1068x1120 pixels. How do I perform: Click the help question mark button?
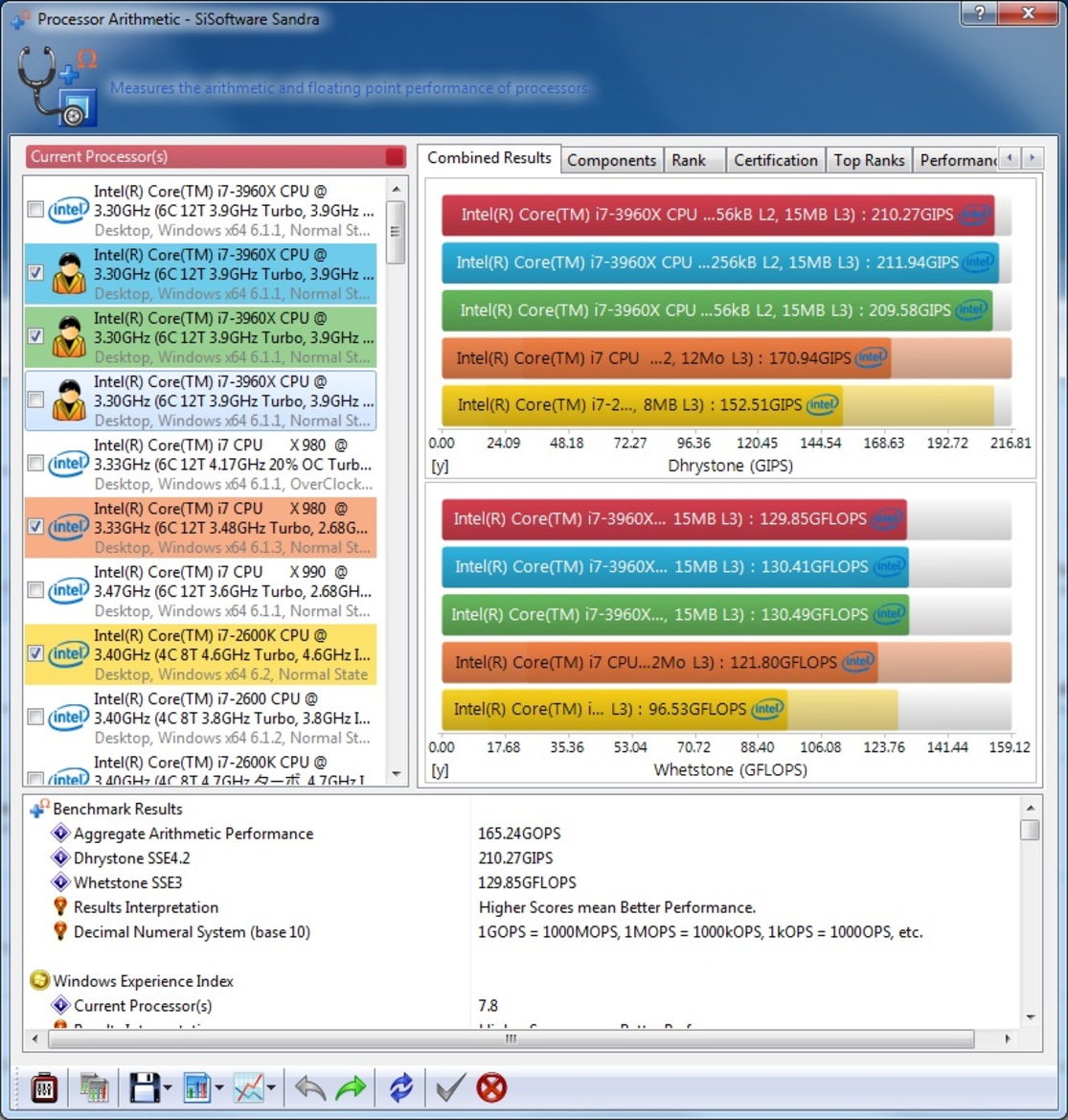pyautogui.click(x=979, y=12)
